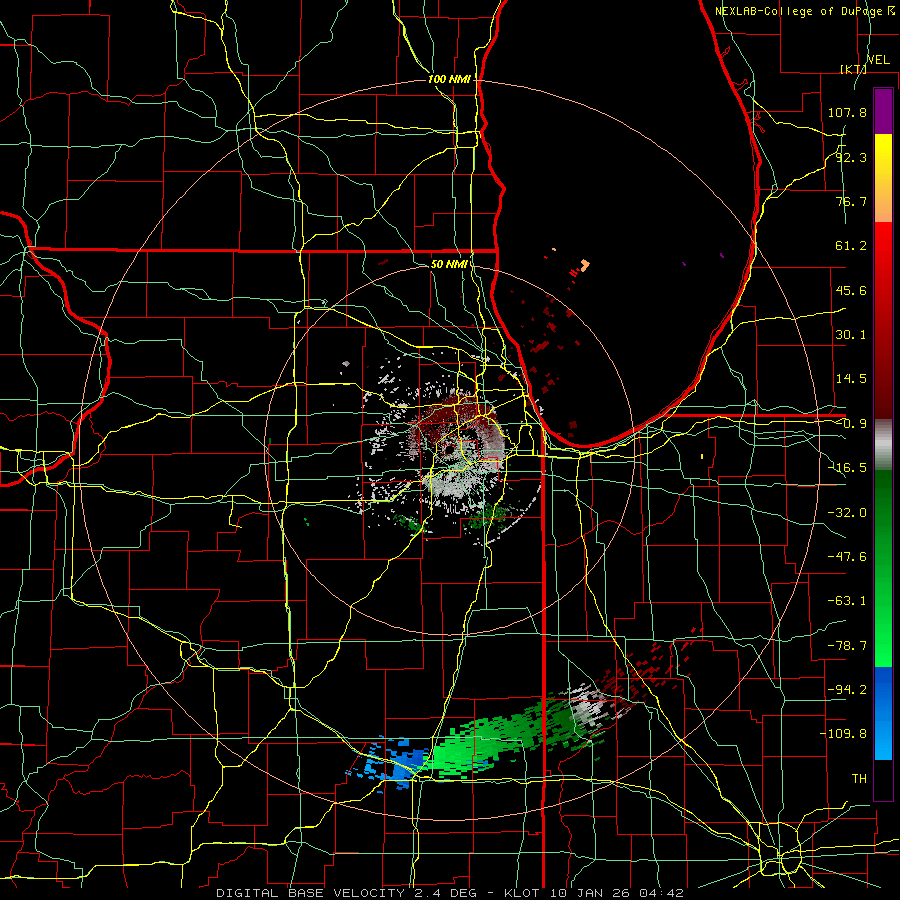Click the 100 NMI range ring label
Viewport: 900px width, 900px height.
point(449,79)
